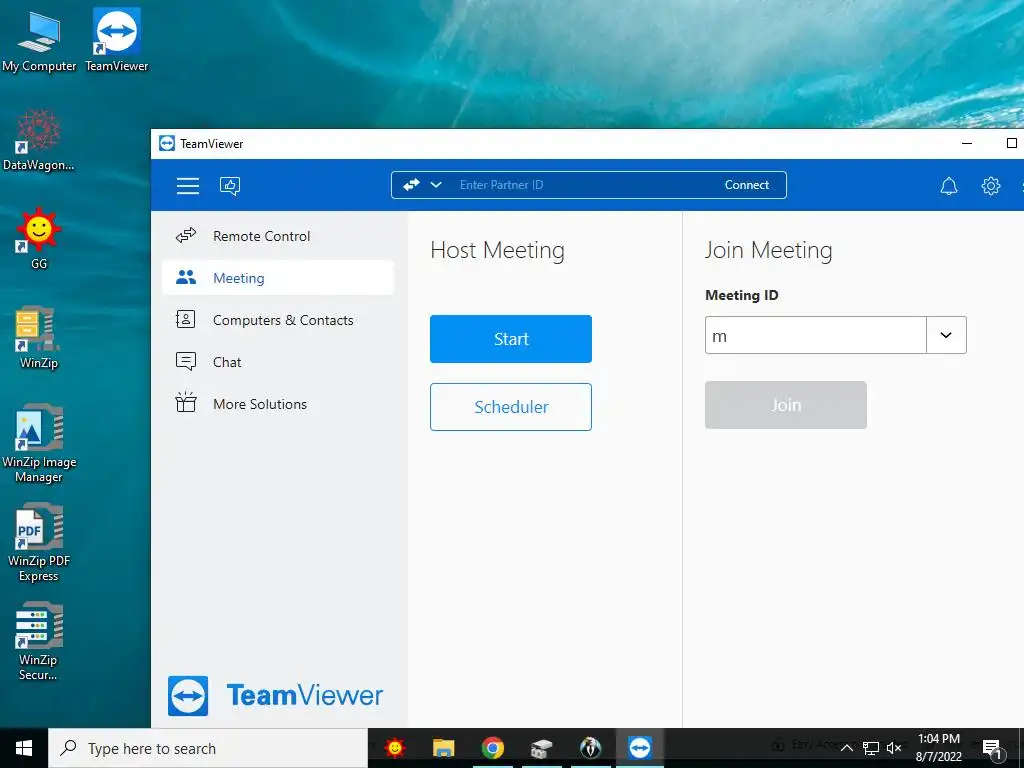Screen dimensions: 1024x768
Task: Select WinZip PDF Express shortcut
Action: point(39,542)
